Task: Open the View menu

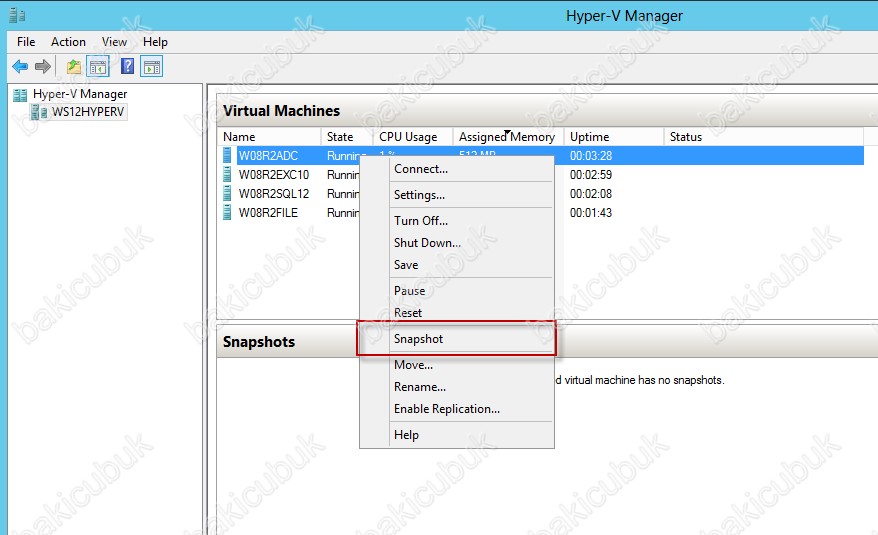Action: pyautogui.click(x=114, y=41)
